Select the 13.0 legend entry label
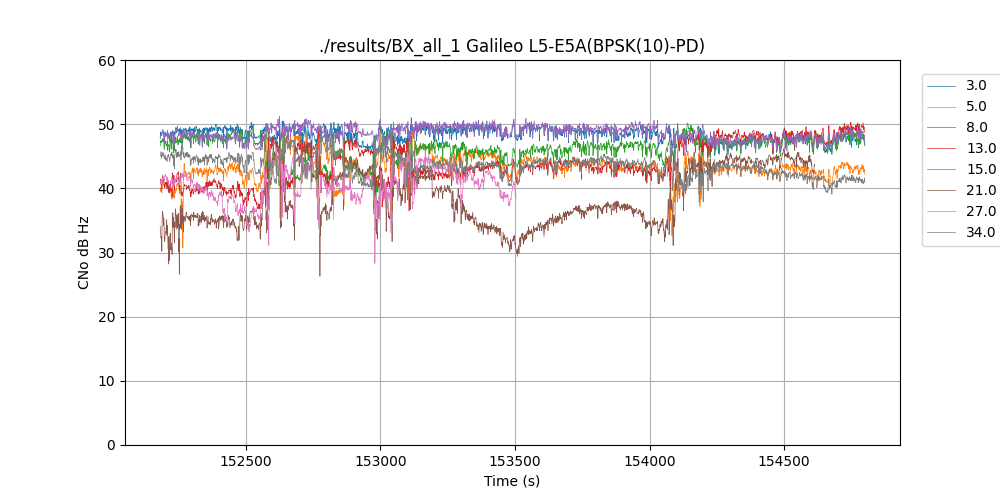The image size is (1000, 500). pyautogui.click(x=980, y=149)
